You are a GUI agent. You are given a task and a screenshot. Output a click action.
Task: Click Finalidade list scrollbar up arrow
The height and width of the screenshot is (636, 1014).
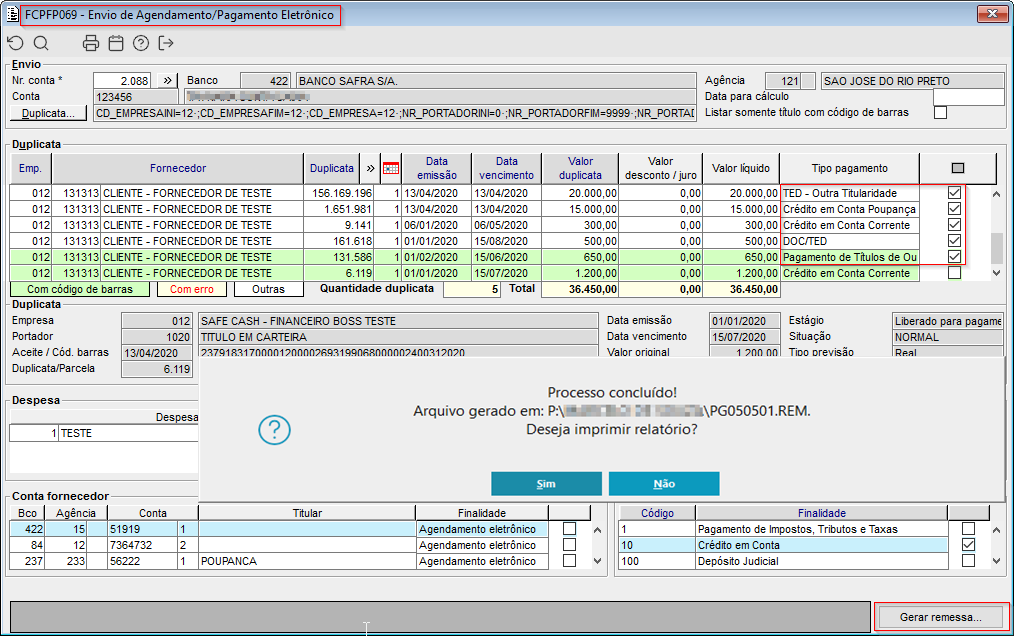pyautogui.click(x=997, y=530)
